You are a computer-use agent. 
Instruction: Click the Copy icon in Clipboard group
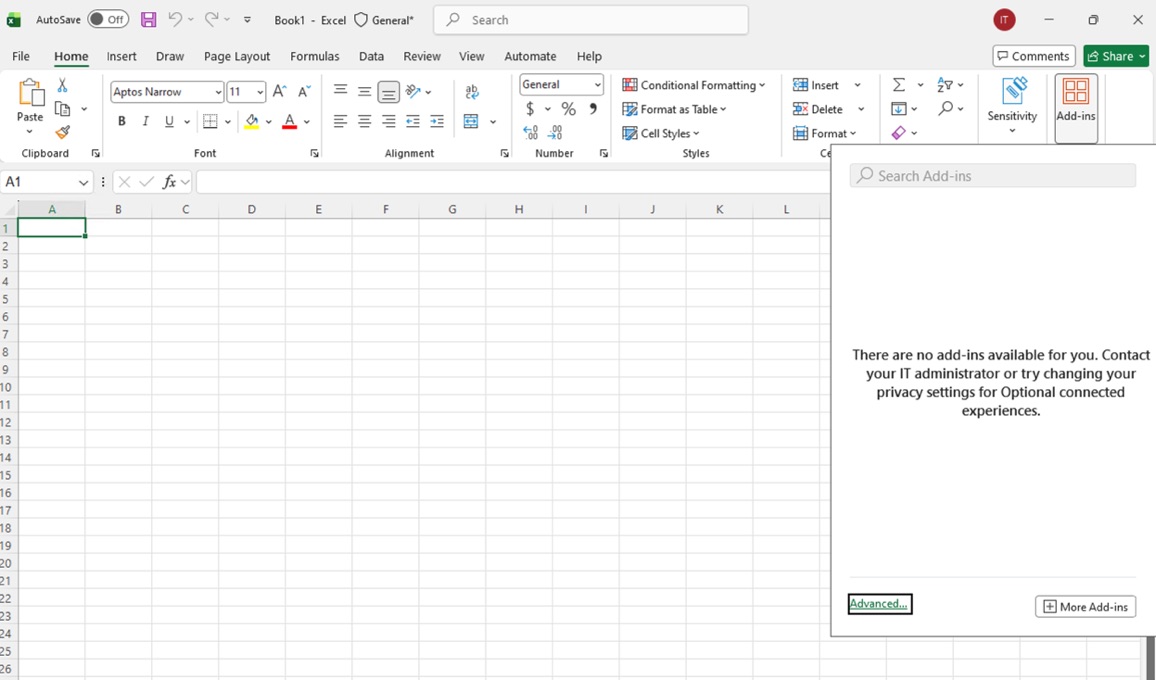click(63, 109)
